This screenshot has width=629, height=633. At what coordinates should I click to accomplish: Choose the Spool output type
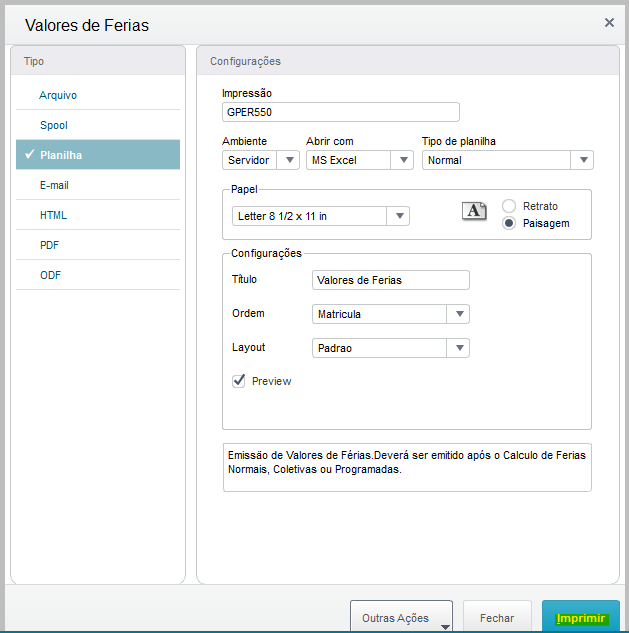tap(98, 125)
